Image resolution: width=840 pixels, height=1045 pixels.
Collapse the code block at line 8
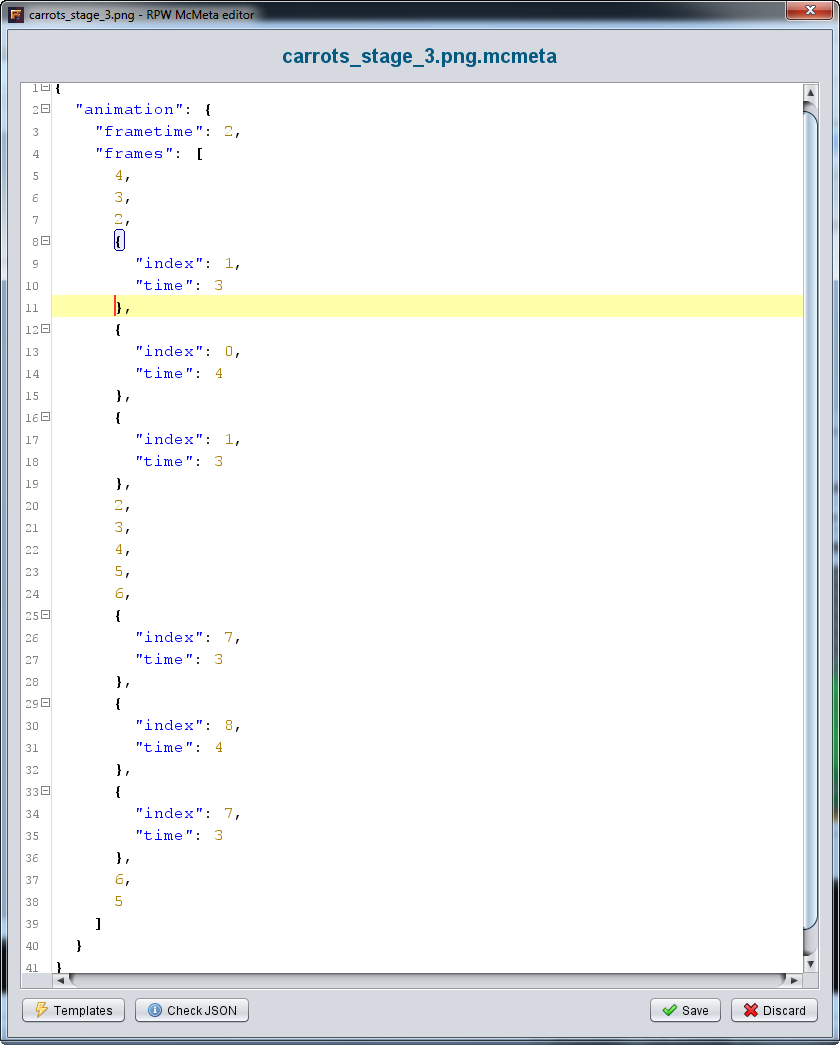[46, 242]
